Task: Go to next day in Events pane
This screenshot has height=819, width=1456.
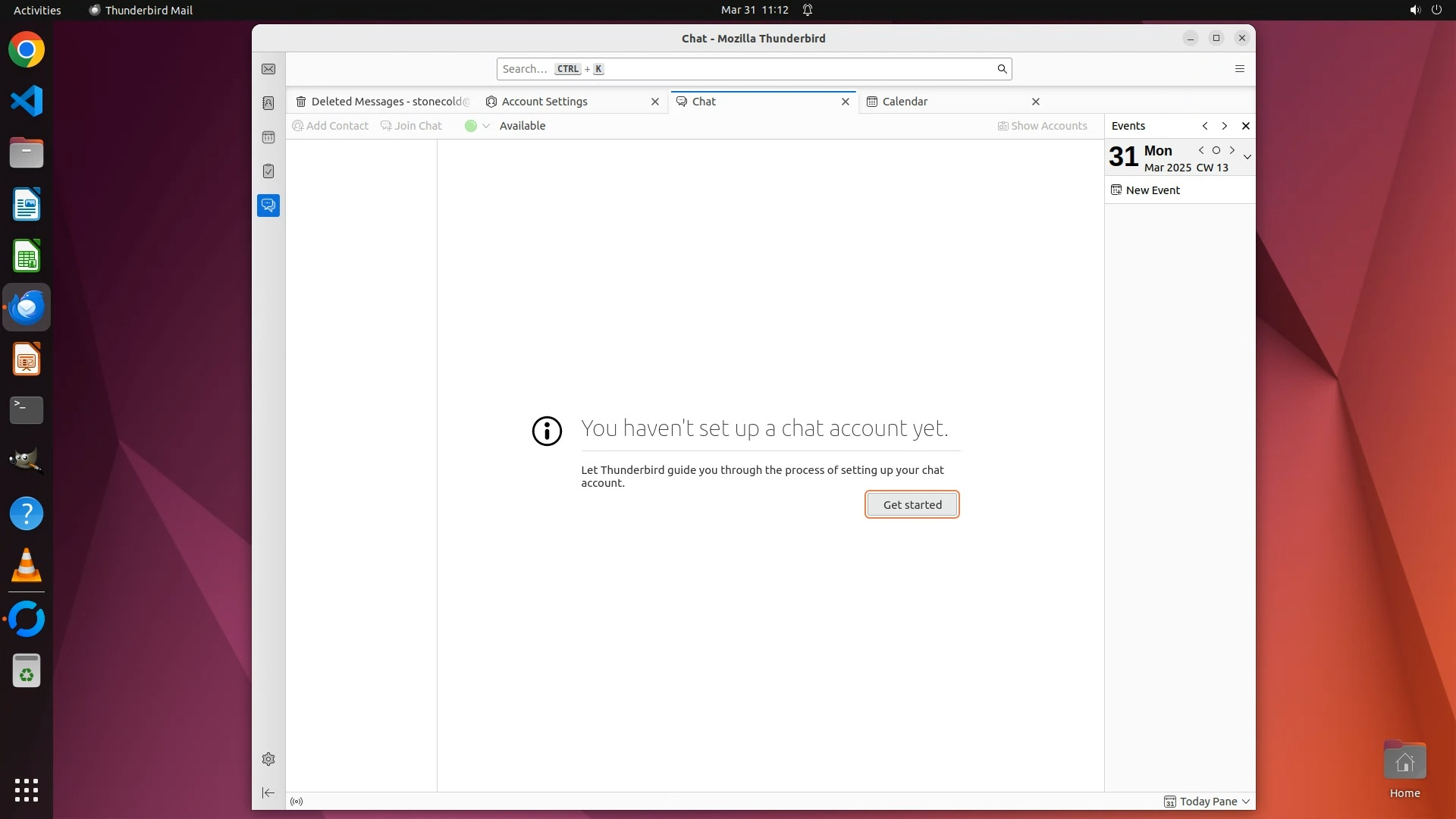Action: click(x=1232, y=150)
